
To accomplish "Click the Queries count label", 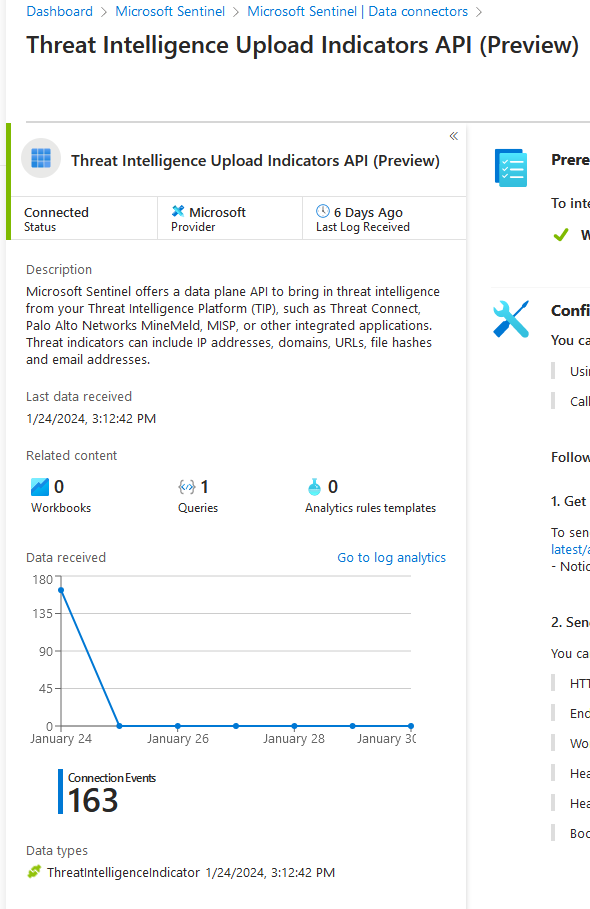I will point(198,508).
